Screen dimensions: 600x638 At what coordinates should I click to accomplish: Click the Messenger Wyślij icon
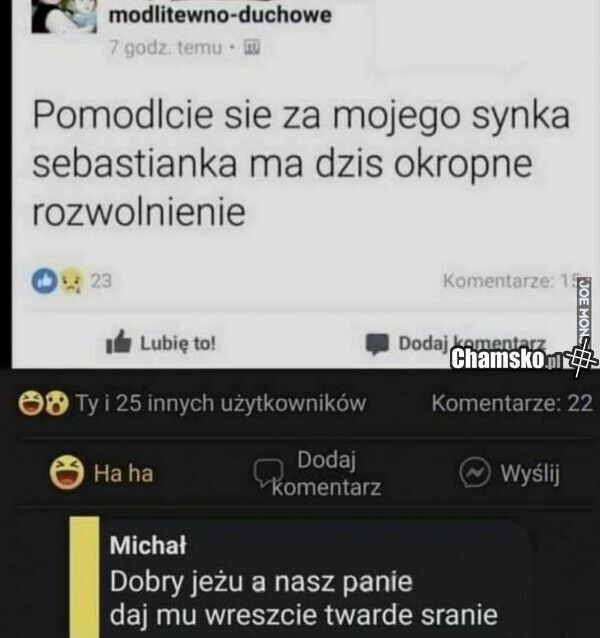coord(474,473)
